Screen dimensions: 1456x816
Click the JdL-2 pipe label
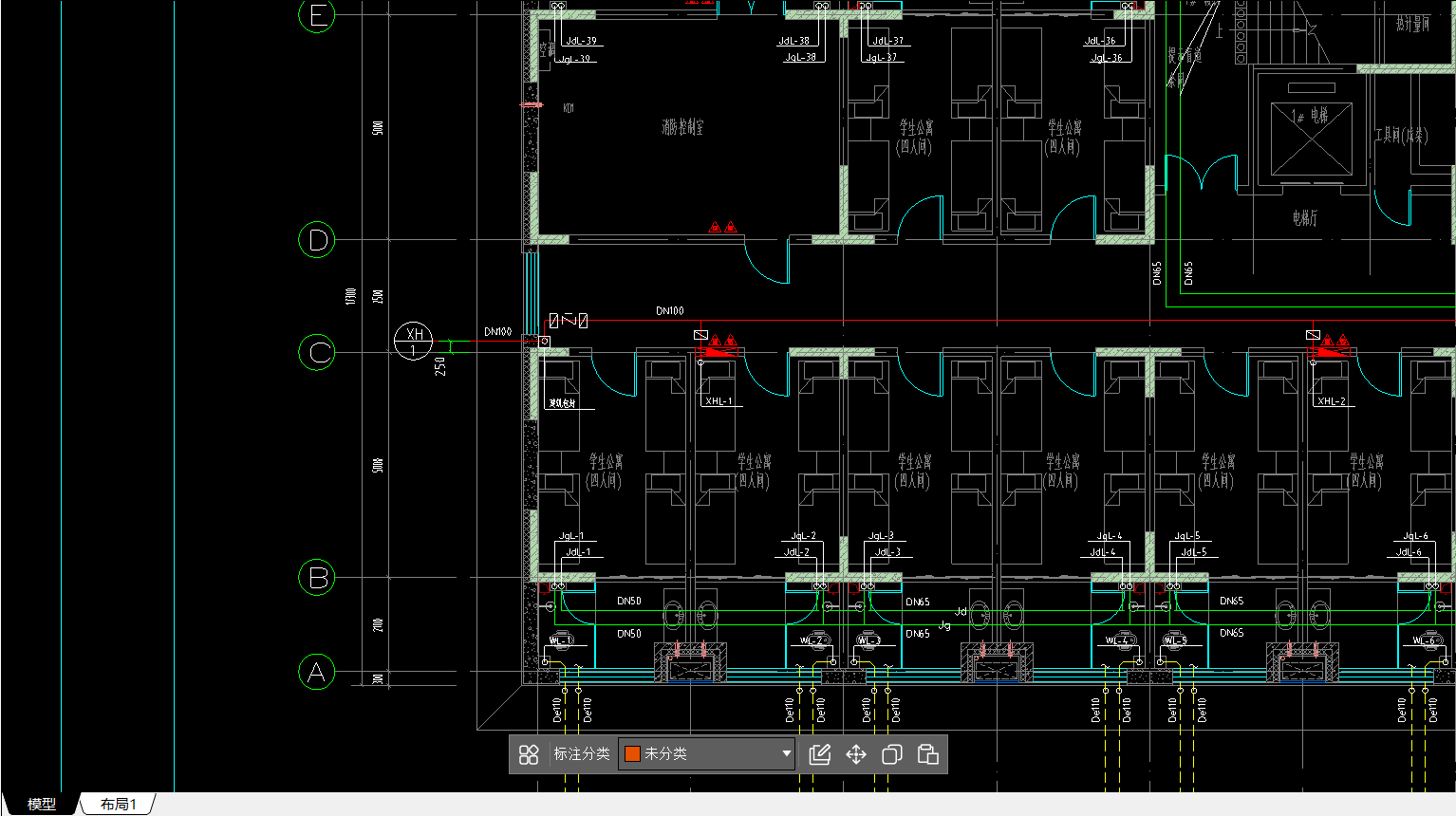[x=797, y=552]
